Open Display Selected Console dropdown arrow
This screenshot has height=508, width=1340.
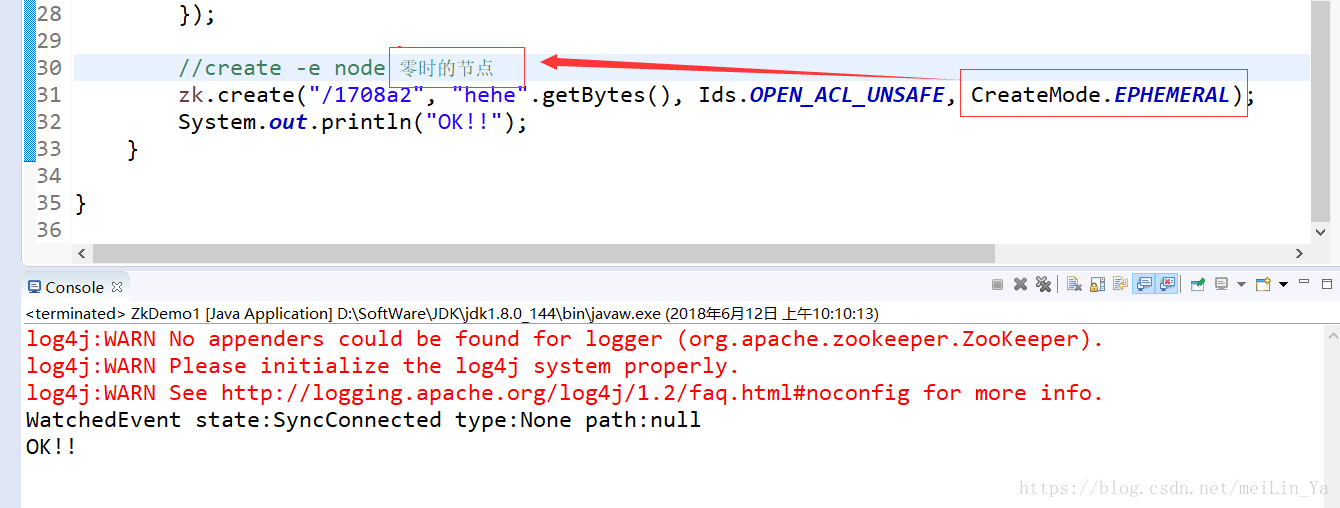1241,284
